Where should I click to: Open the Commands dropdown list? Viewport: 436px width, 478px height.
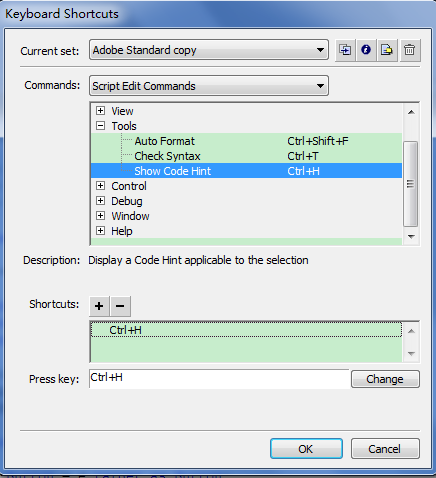209,86
